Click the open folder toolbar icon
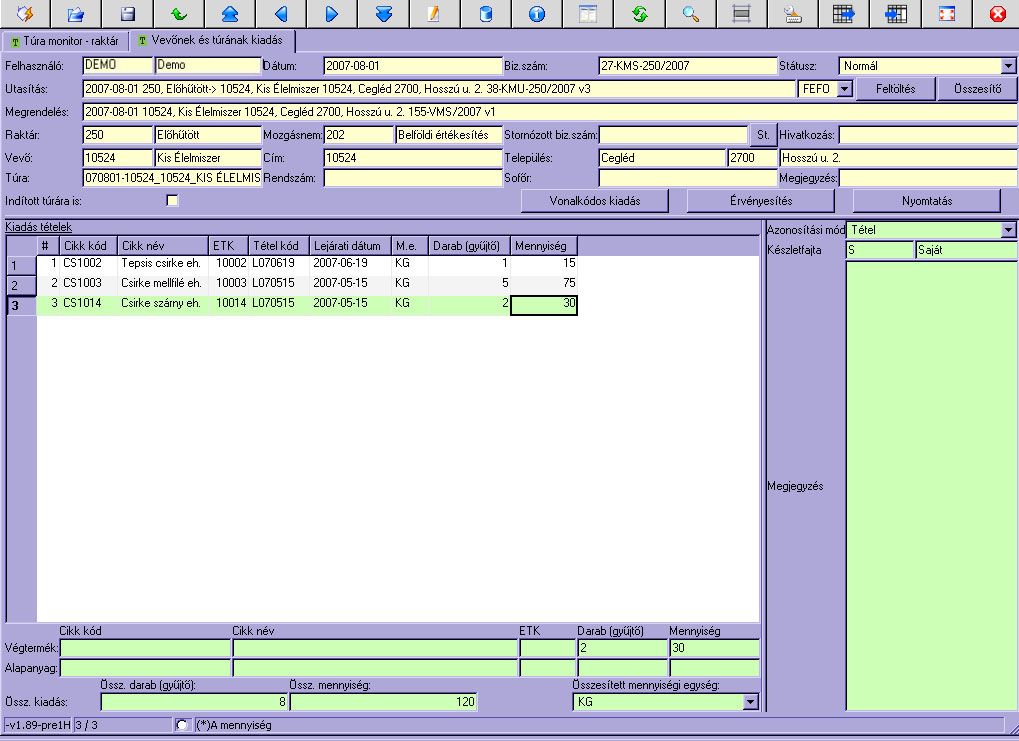The image size is (1019, 741). pos(76,14)
